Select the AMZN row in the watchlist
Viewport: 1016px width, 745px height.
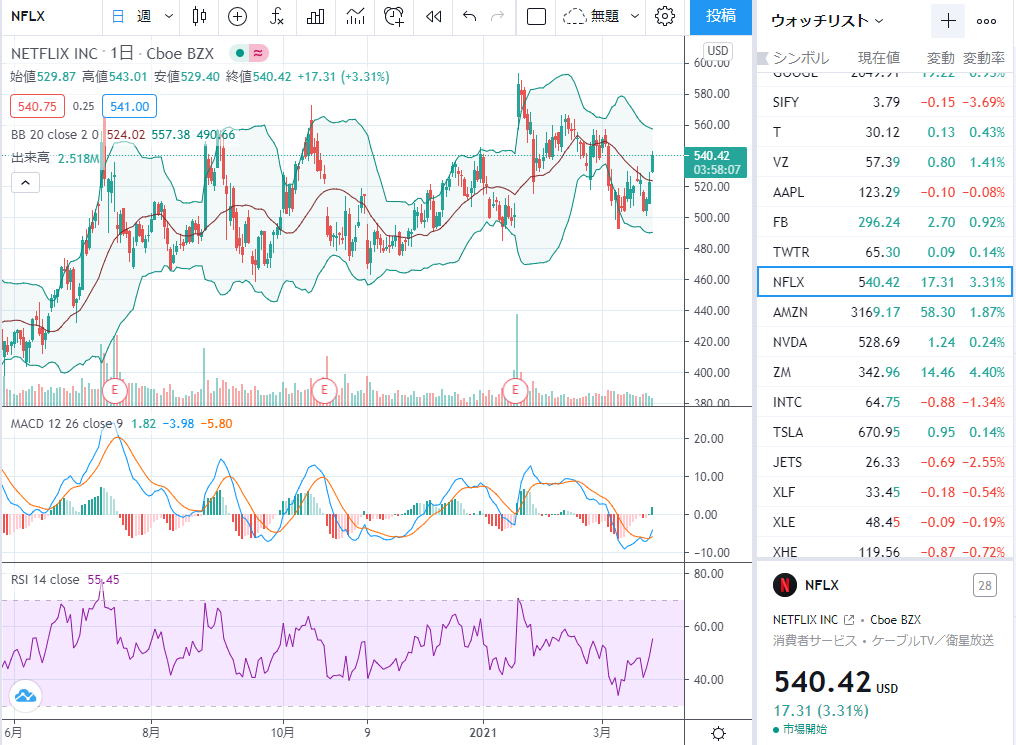(x=885, y=312)
